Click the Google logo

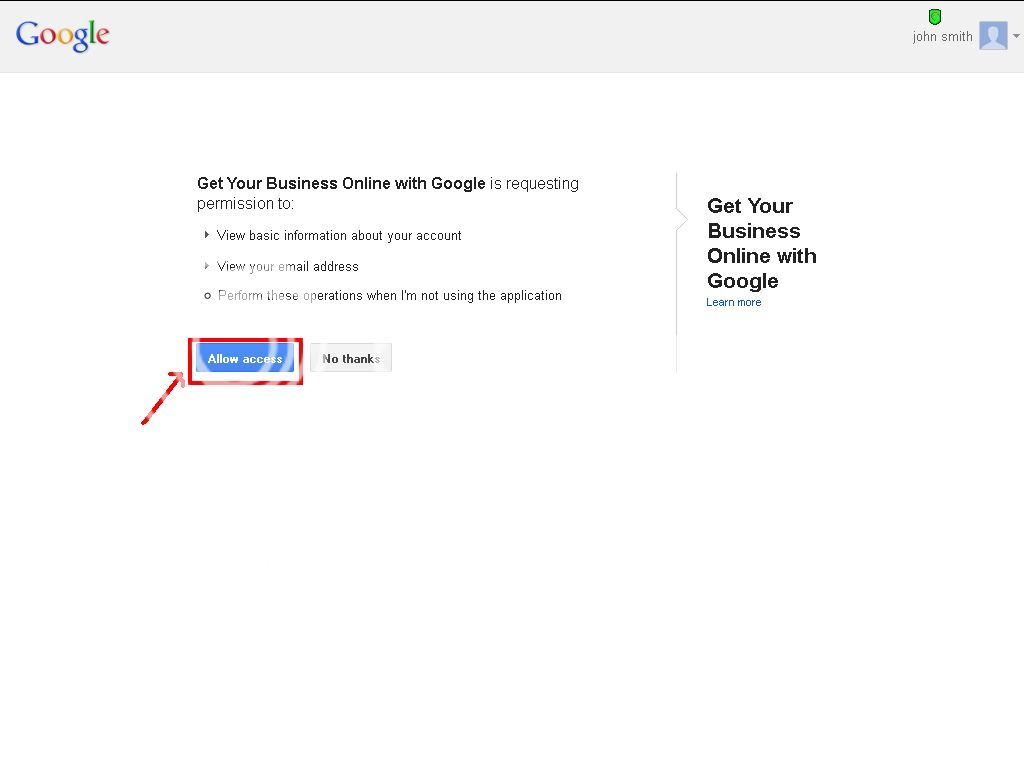pyautogui.click(x=62, y=36)
